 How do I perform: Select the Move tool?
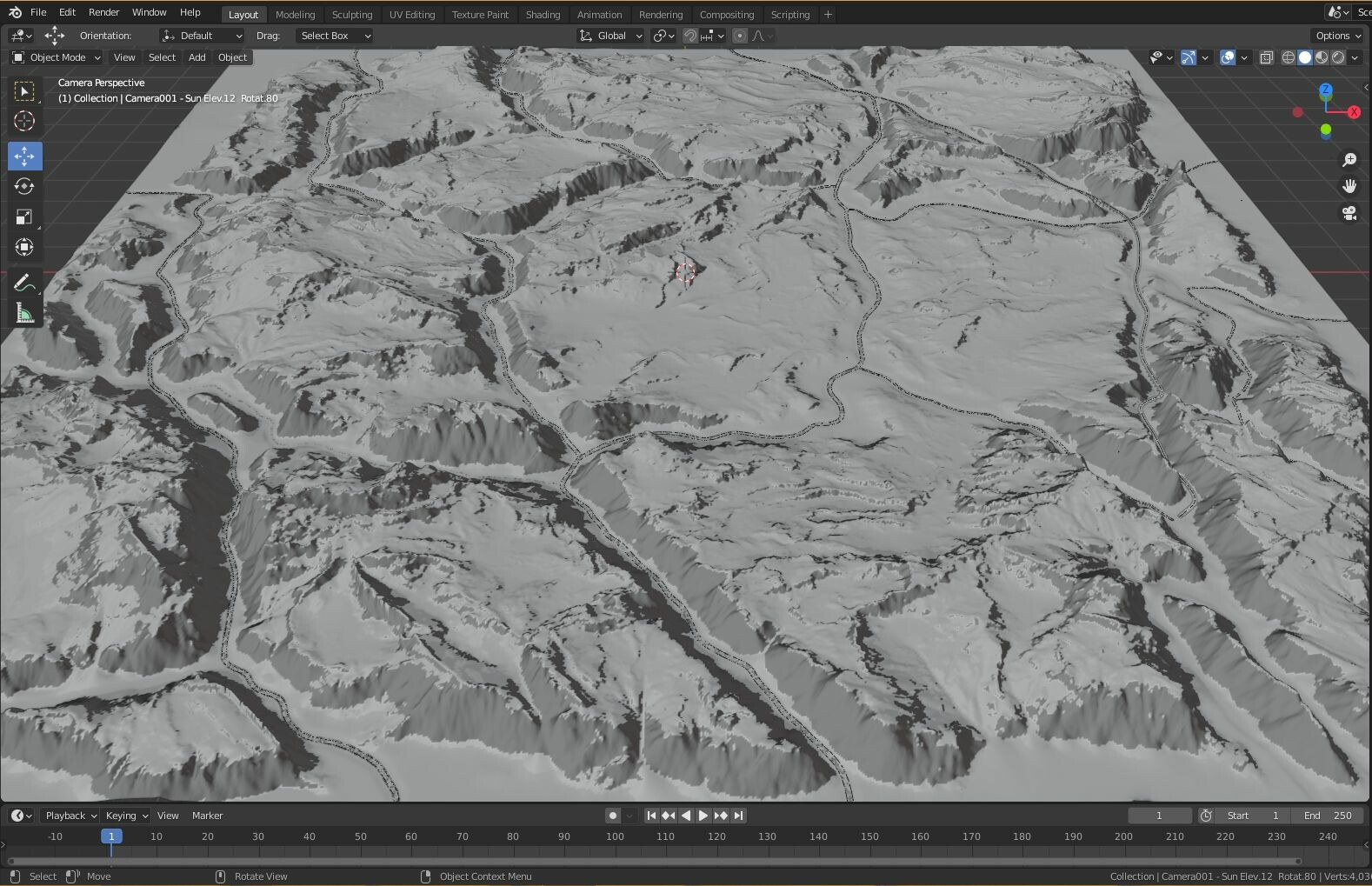(24, 157)
